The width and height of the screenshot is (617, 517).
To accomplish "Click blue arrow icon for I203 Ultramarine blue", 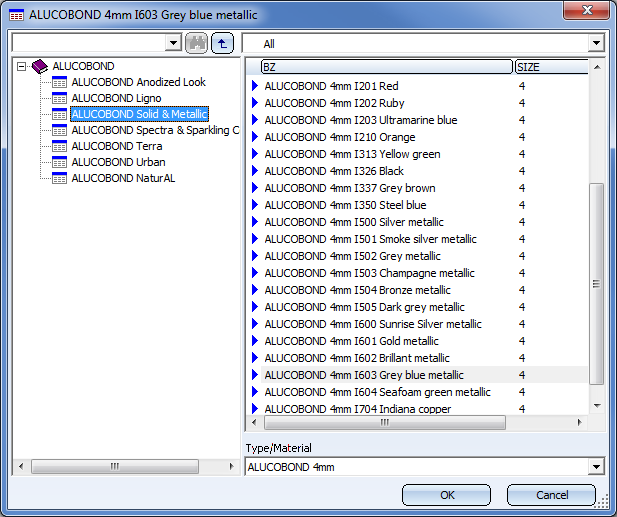I will 255,120.
